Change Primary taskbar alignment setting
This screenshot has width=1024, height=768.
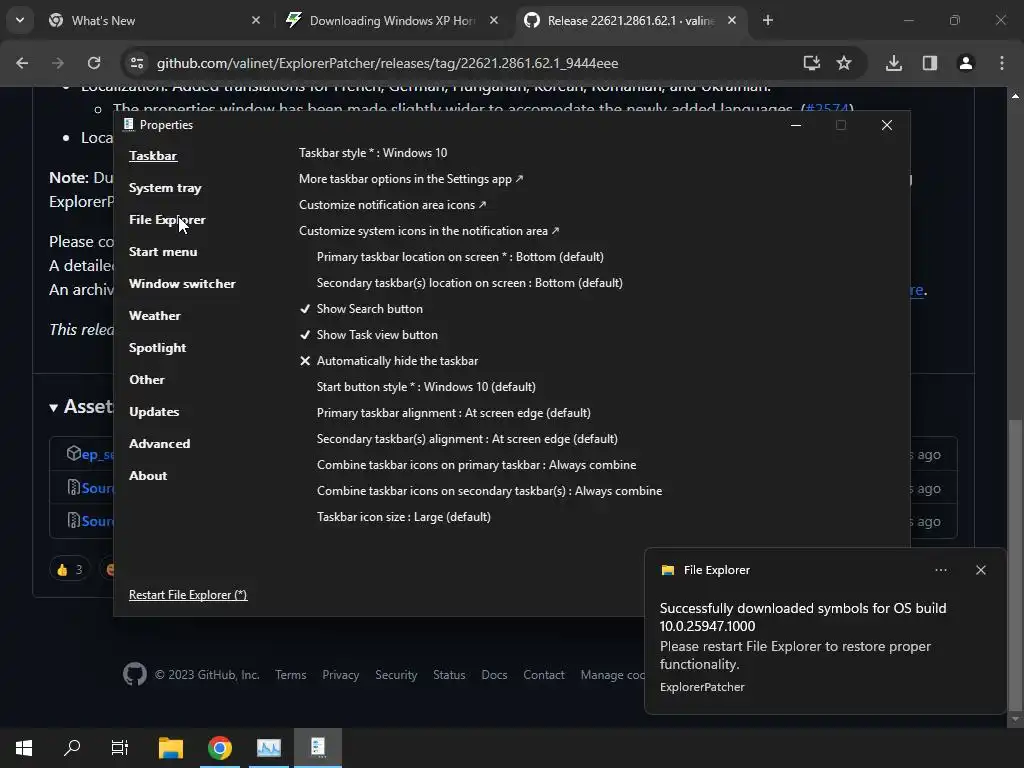point(454,413)
